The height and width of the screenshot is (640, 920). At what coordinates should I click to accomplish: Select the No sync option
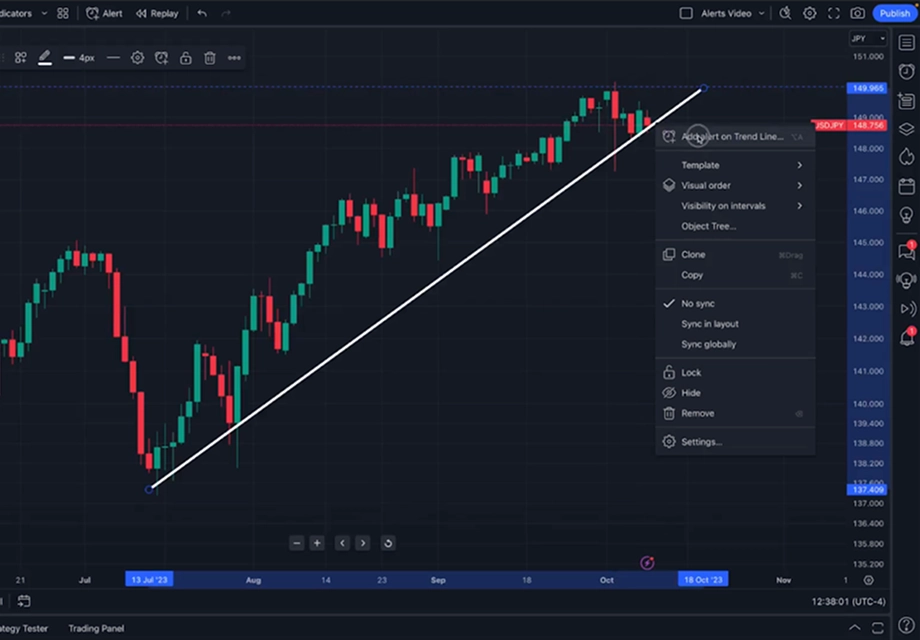[x=735, y=304]
